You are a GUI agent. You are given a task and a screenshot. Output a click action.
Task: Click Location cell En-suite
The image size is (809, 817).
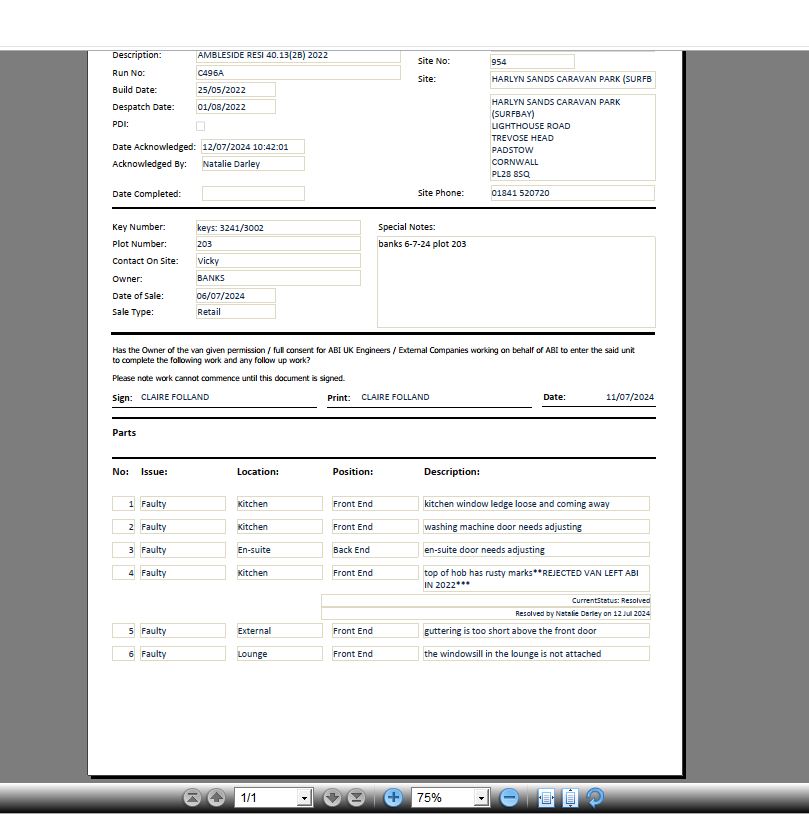click(279, 550)
